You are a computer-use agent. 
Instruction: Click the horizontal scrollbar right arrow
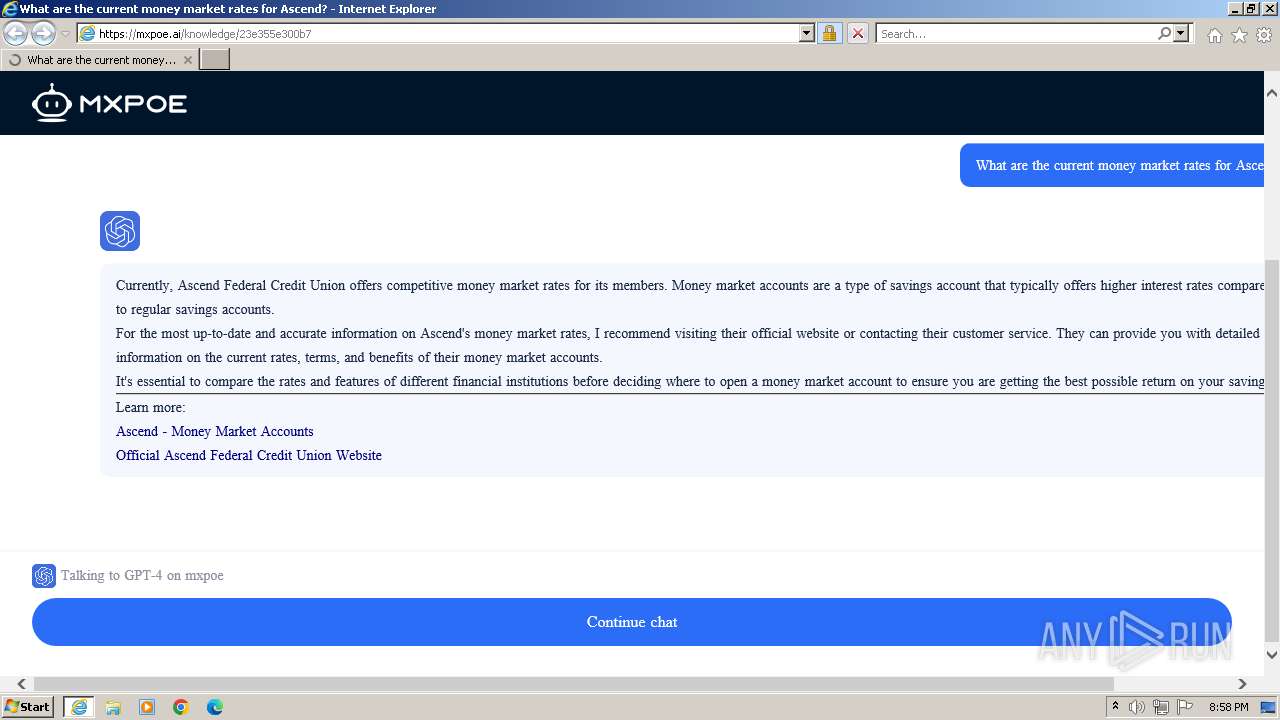tap(1242, 684)
